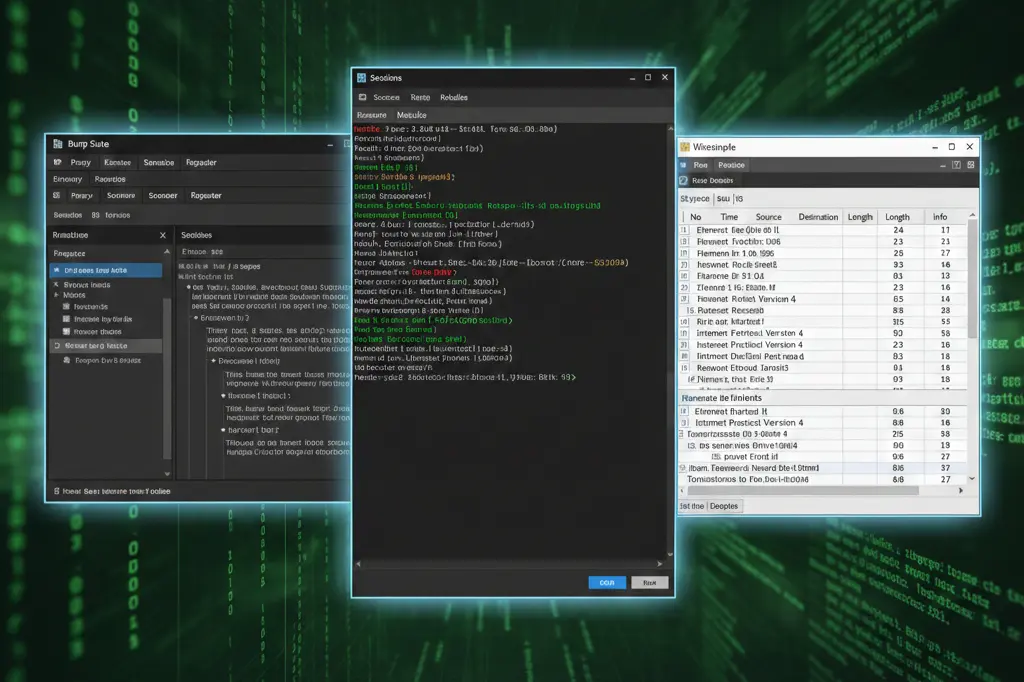This screenshot has width=1024, height=682.
Task: Collapse the nested entry under Enssewen
Action: tap(211, 360)
